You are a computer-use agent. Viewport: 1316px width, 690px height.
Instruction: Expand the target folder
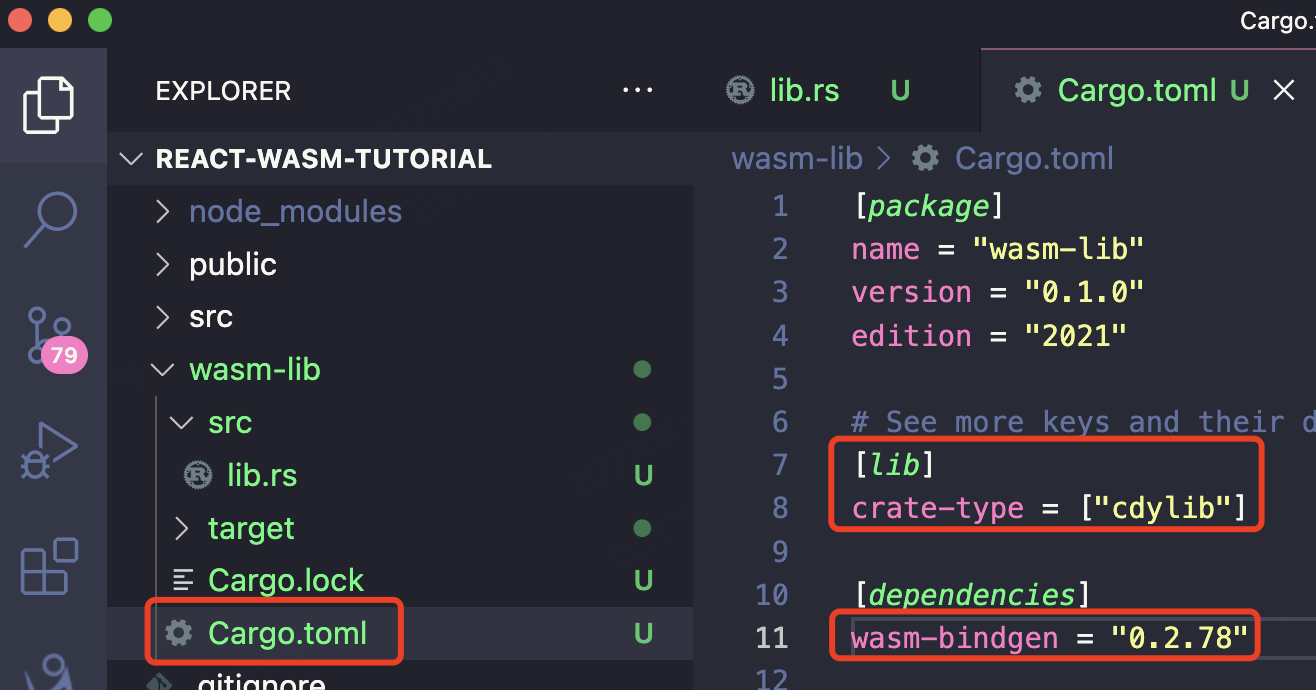point(251,528)
